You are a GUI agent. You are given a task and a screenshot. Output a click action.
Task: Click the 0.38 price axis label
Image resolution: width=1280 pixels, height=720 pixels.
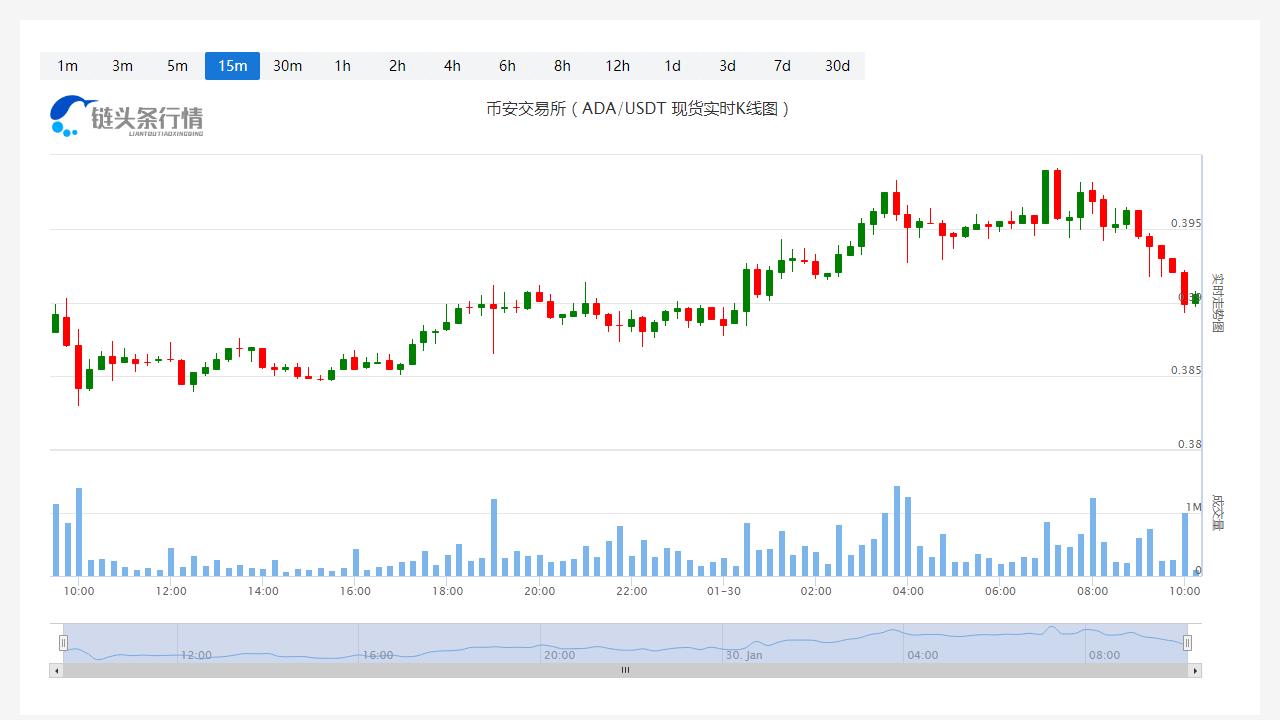[x=1189, y=444]
